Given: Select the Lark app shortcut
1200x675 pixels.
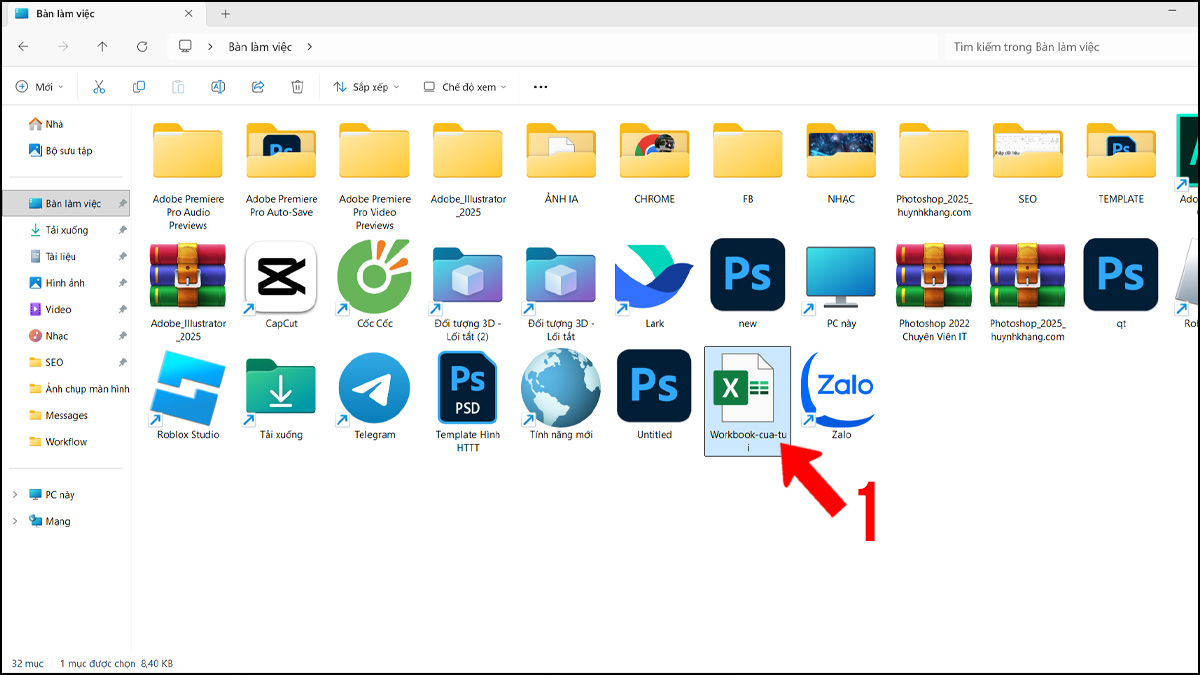Looking at the screenshot, I should pyautogui.click(x=654, y=285).
